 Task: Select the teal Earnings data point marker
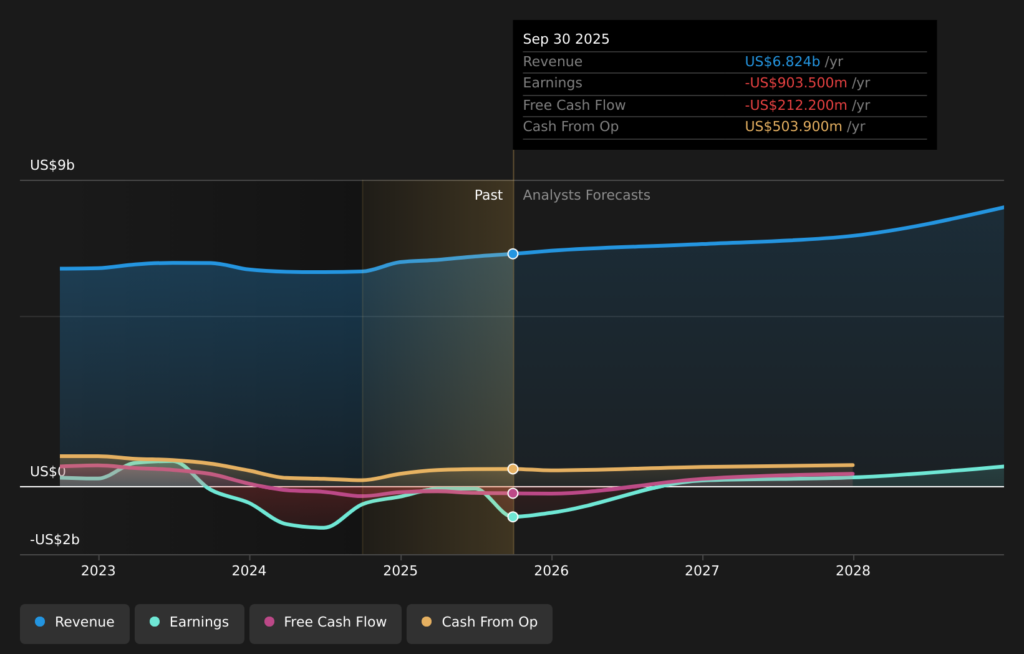(x=513, y=517)
